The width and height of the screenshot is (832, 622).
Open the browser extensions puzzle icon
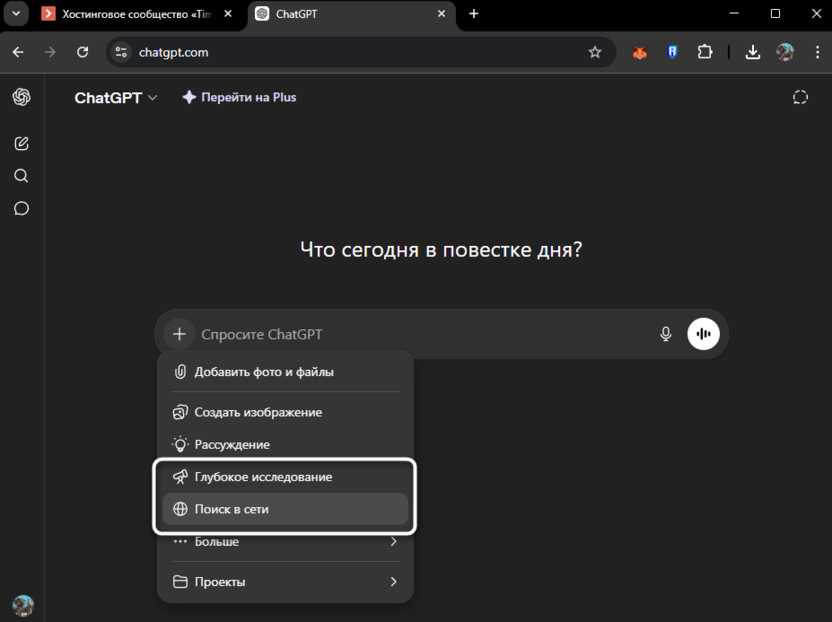[705, 52]
